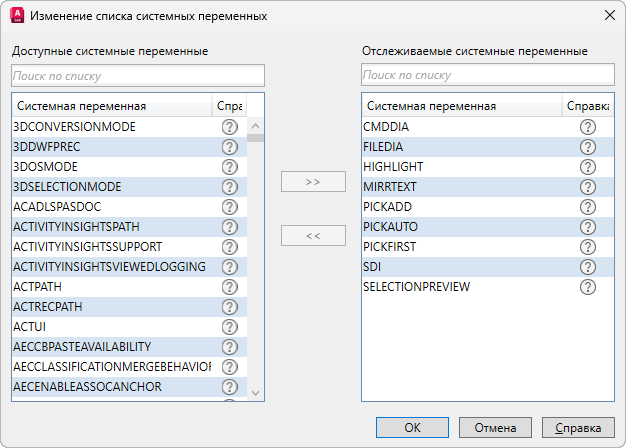Click the add (>>) button
626x448 pixels.
tap(313, 182)
